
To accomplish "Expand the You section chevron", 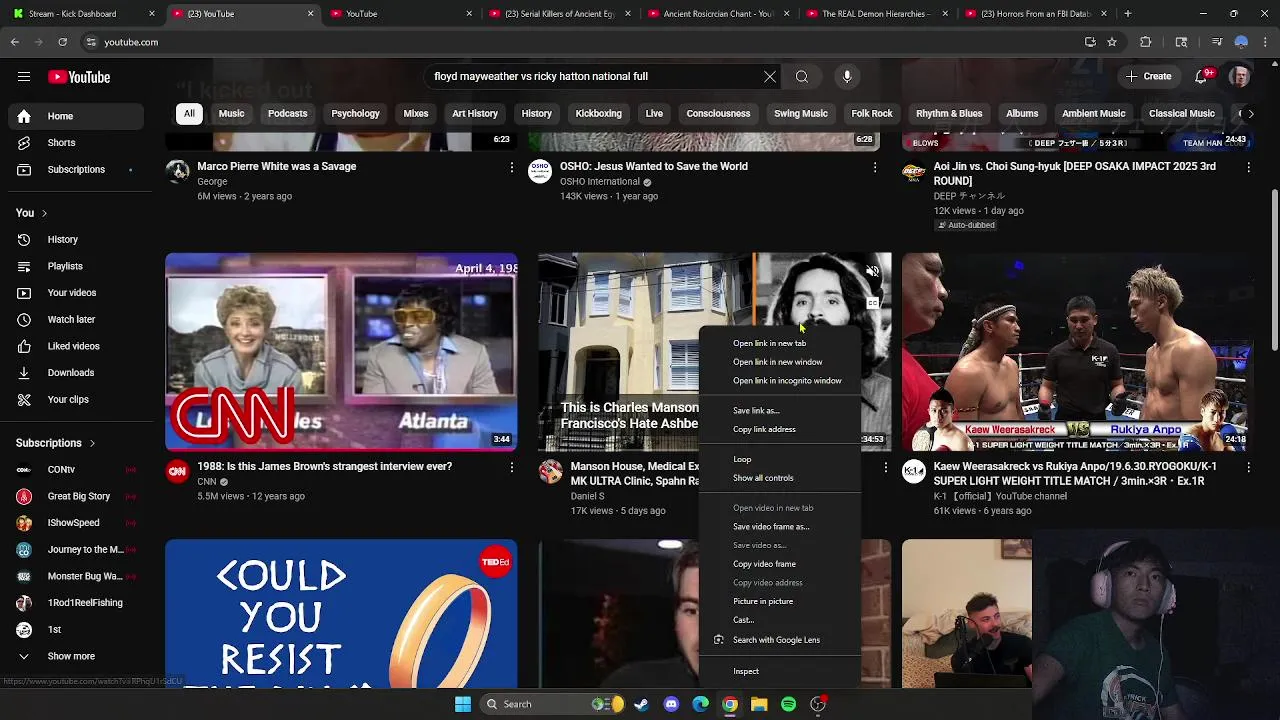I will pyautogui.click(x=44, y=213).
